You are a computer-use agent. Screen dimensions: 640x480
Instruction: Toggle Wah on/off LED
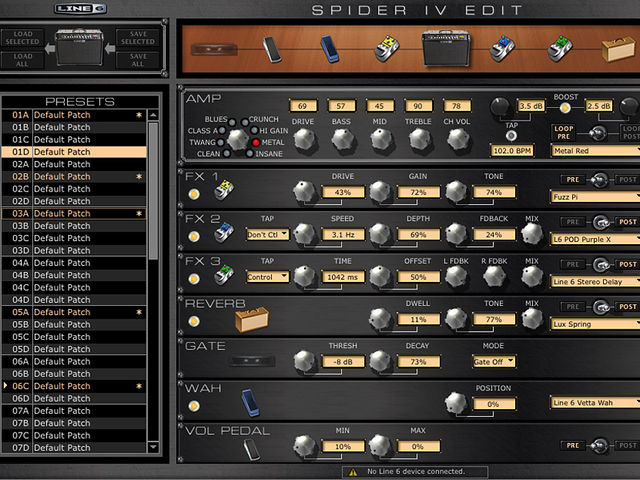[x=194, y=406]
